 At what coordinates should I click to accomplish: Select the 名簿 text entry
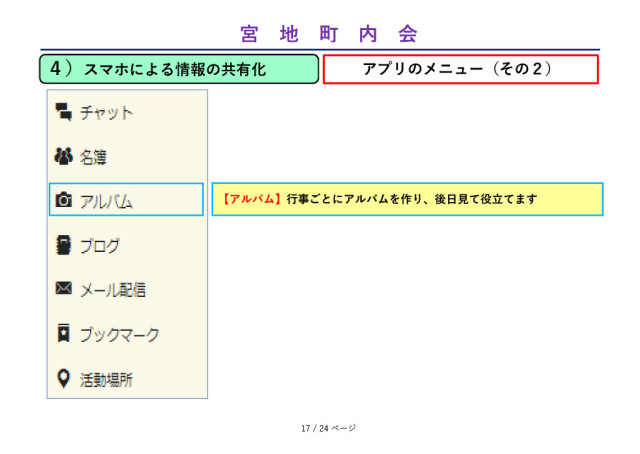tap(94, 157)
